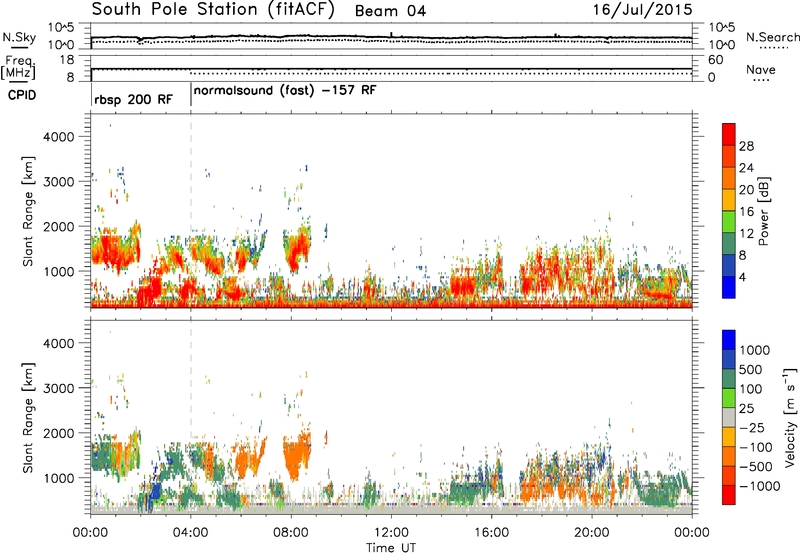Click the velocity scale value '-1000'
The height and width of the screenshot is (554, 800).
coord(760,486)
